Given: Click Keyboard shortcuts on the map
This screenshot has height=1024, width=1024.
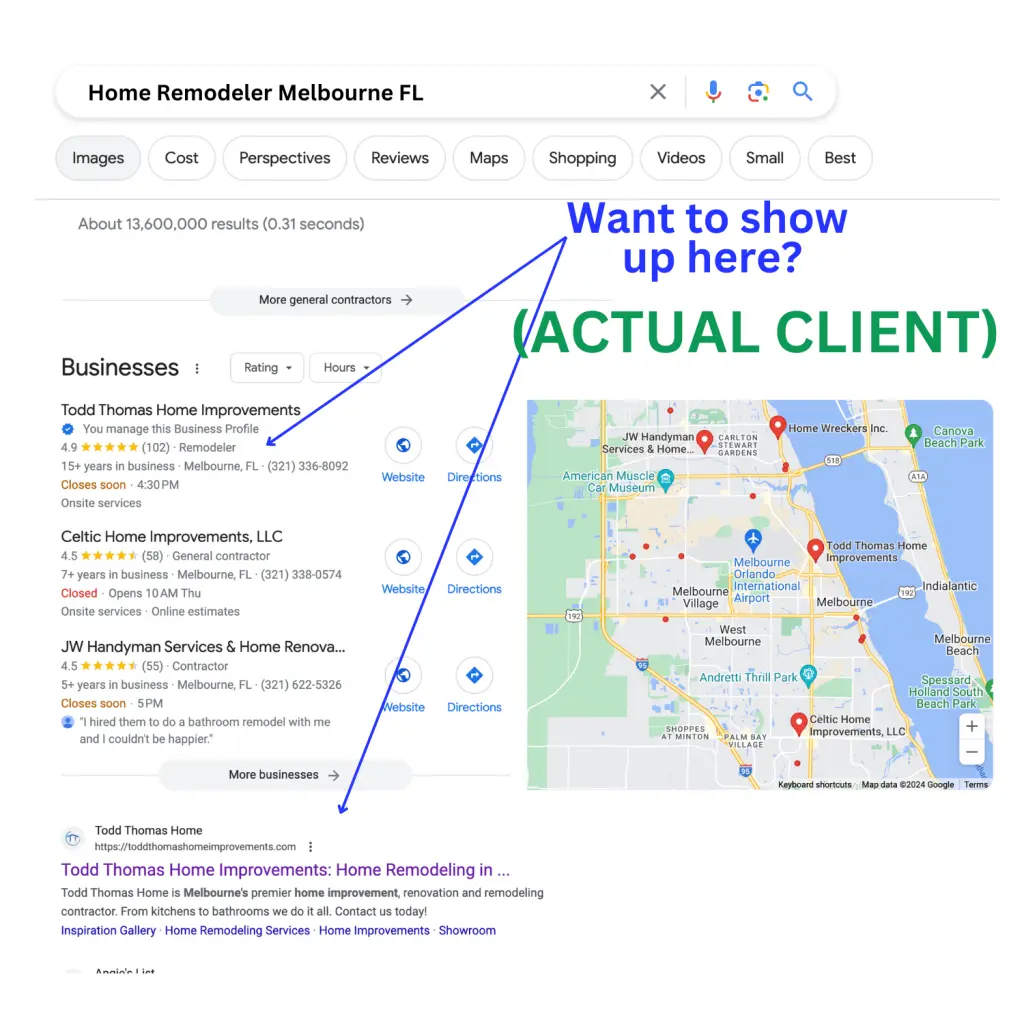Looking at the screenshot, I should (814, 785).
